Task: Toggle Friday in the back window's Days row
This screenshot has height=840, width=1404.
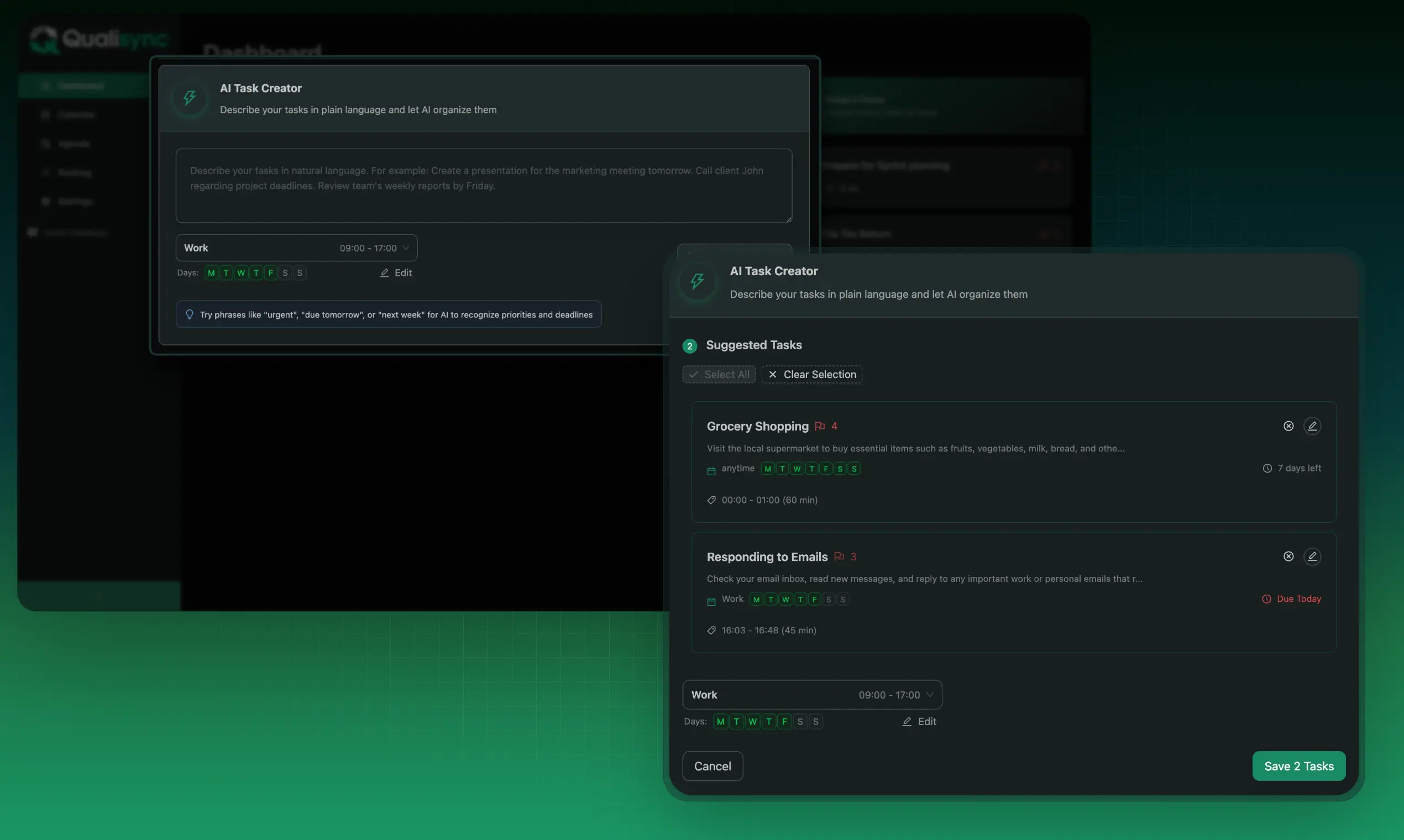Action: click(271, 273)
